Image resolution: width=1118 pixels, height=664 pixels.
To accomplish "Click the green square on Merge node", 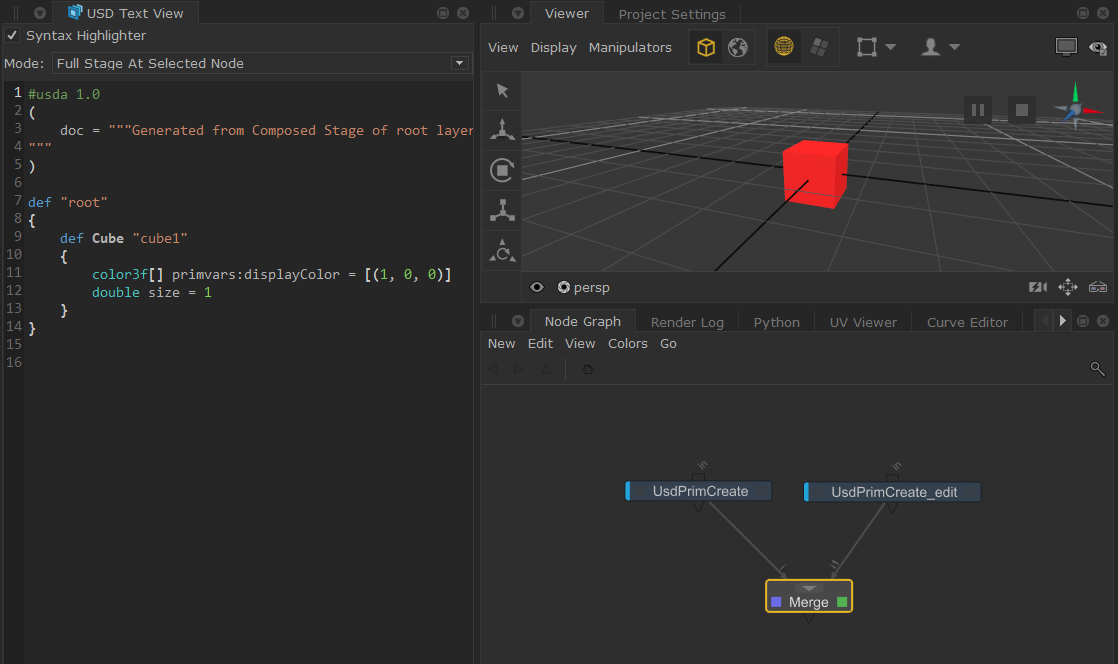I will pyautogui.click(x=842, y=602).
